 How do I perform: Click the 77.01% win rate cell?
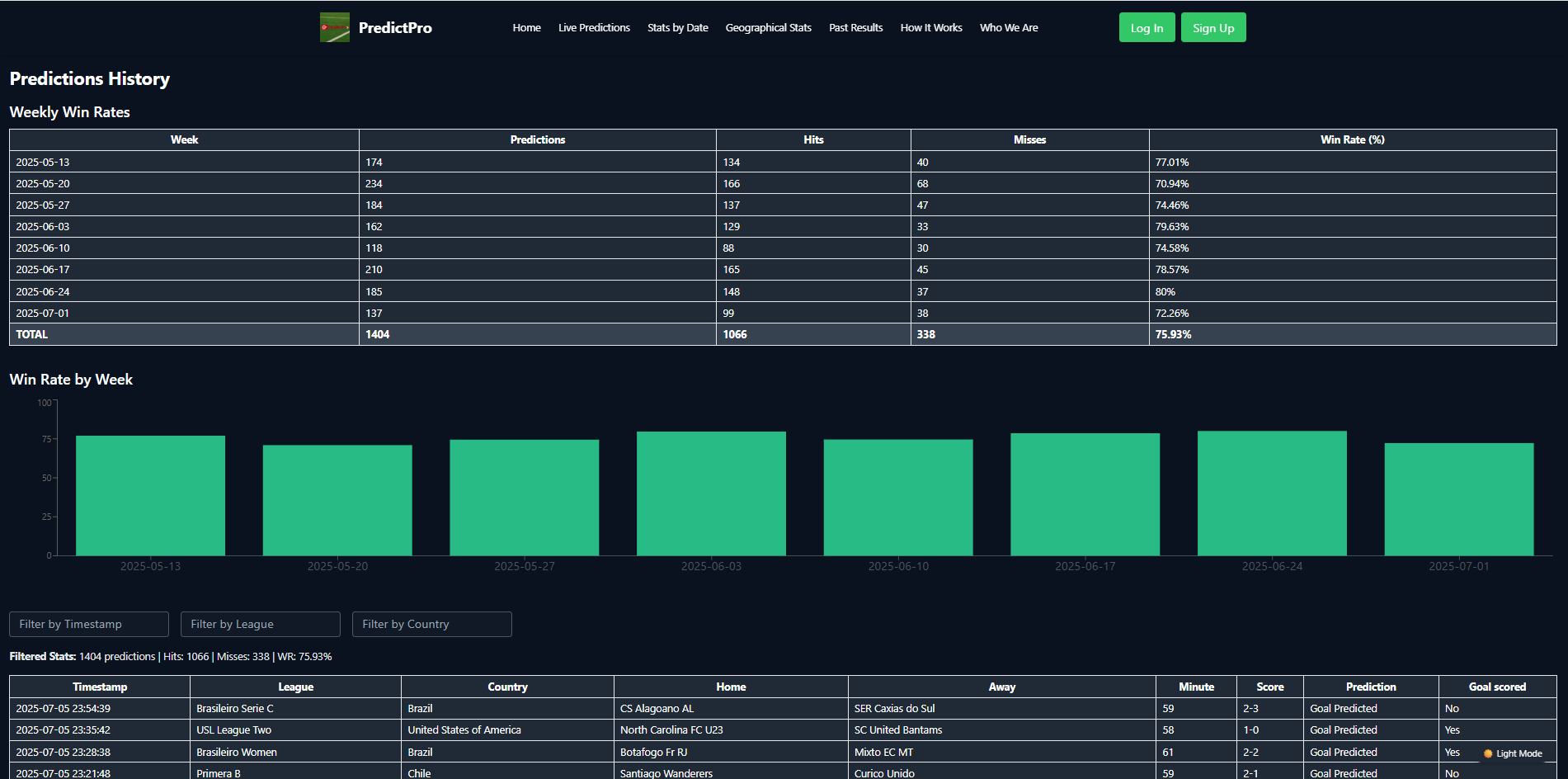tap(1353, 162)
